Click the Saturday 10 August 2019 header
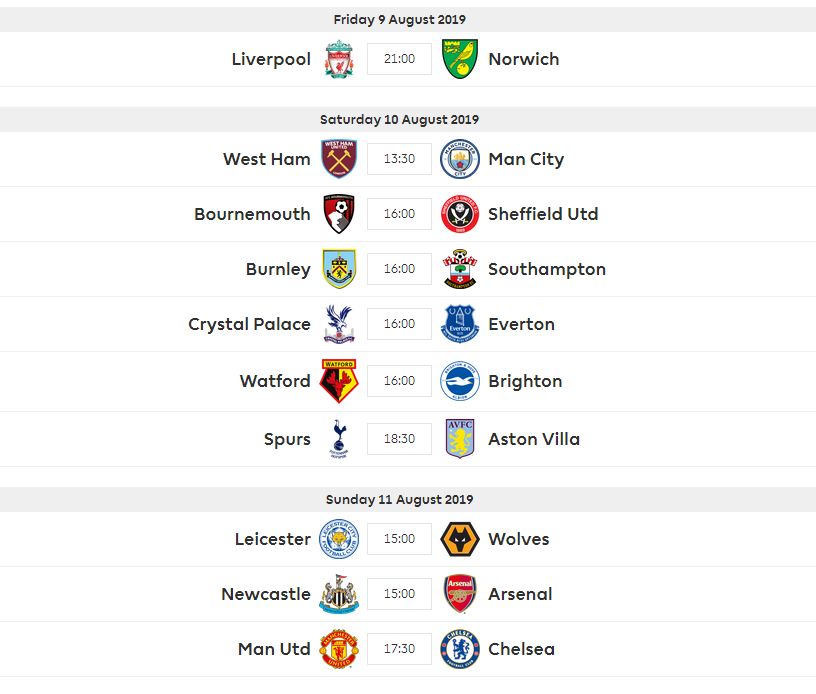Screen dimensions: 816x694 pos(399,119)
